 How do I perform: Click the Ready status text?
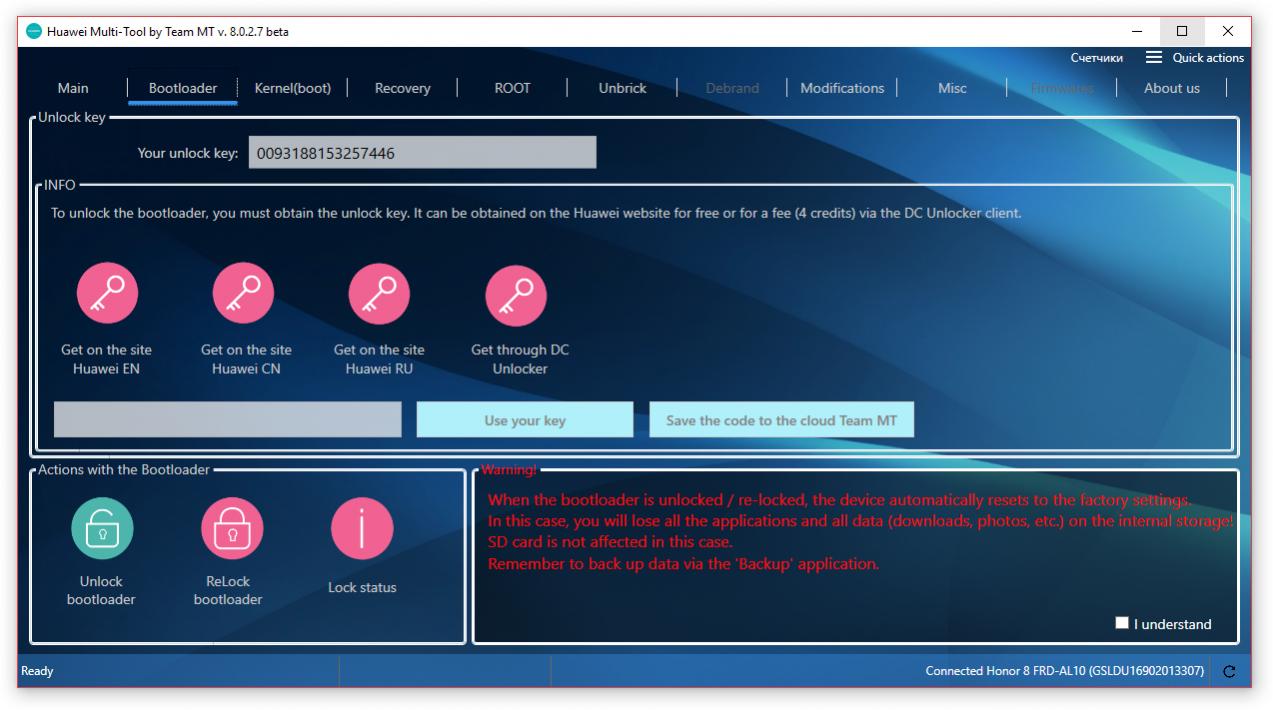pos(37,671)
